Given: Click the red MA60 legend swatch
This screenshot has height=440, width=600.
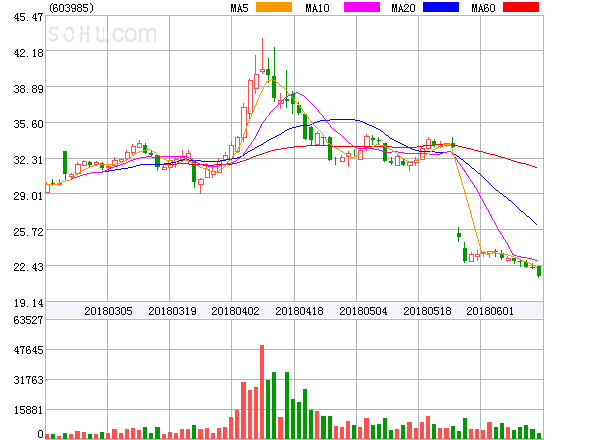Looking at the screenshot, I should click(521, 7).
